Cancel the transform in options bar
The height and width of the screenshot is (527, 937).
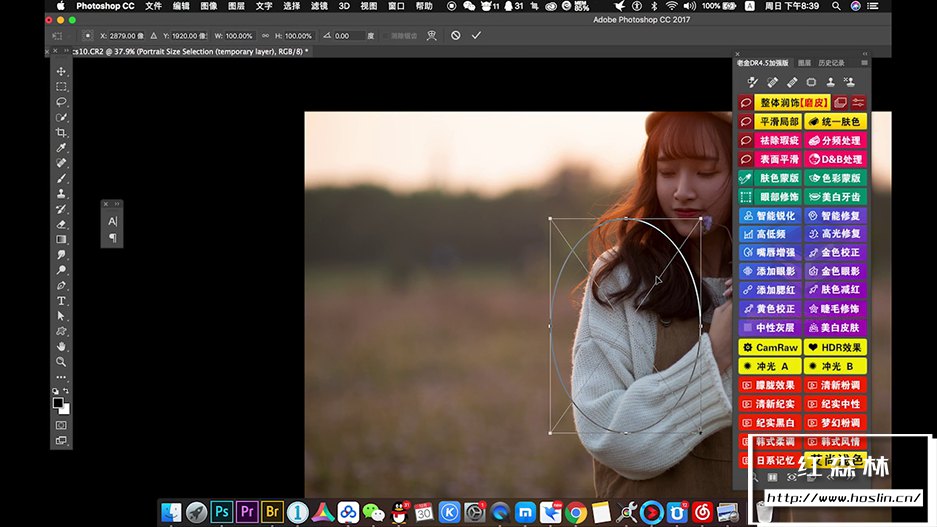point(455,35)
